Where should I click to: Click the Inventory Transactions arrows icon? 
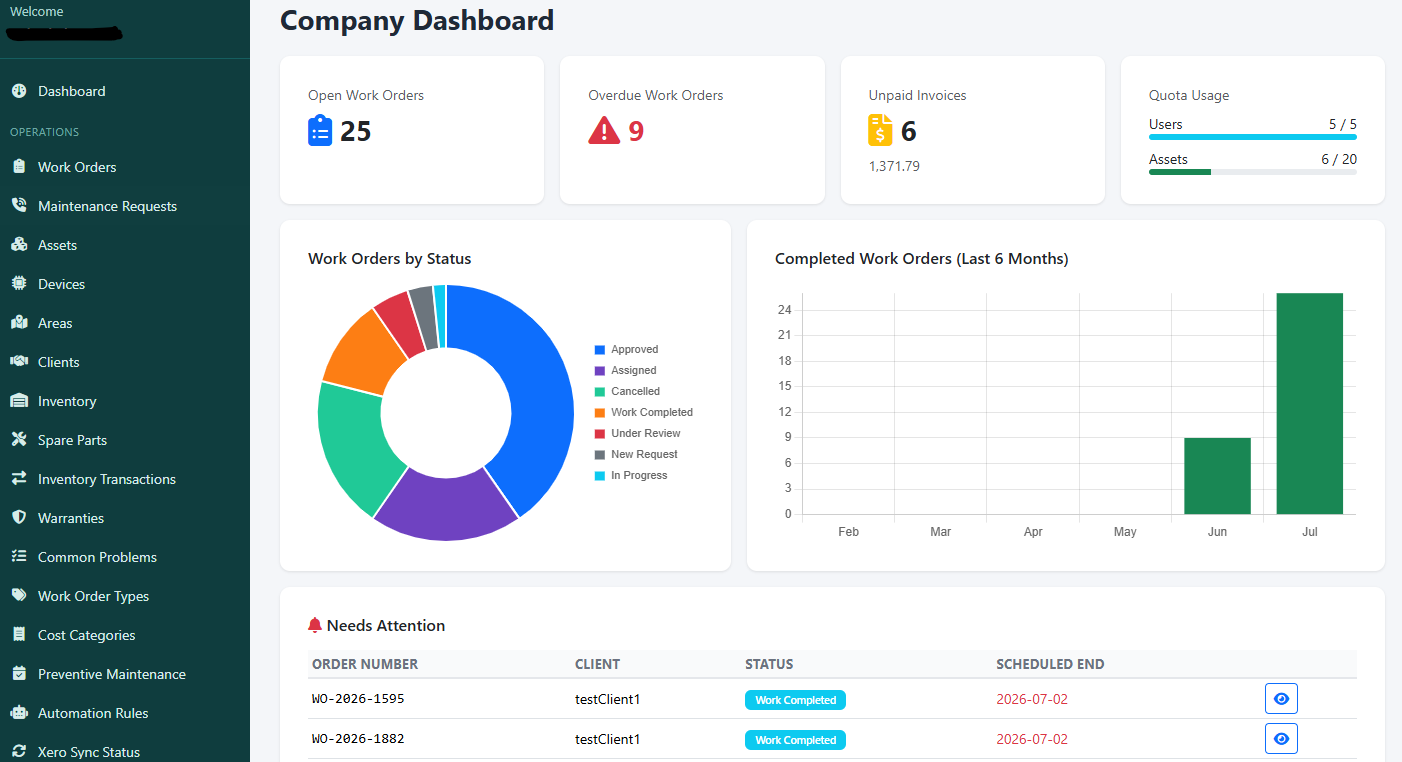(x=18, y=479)
